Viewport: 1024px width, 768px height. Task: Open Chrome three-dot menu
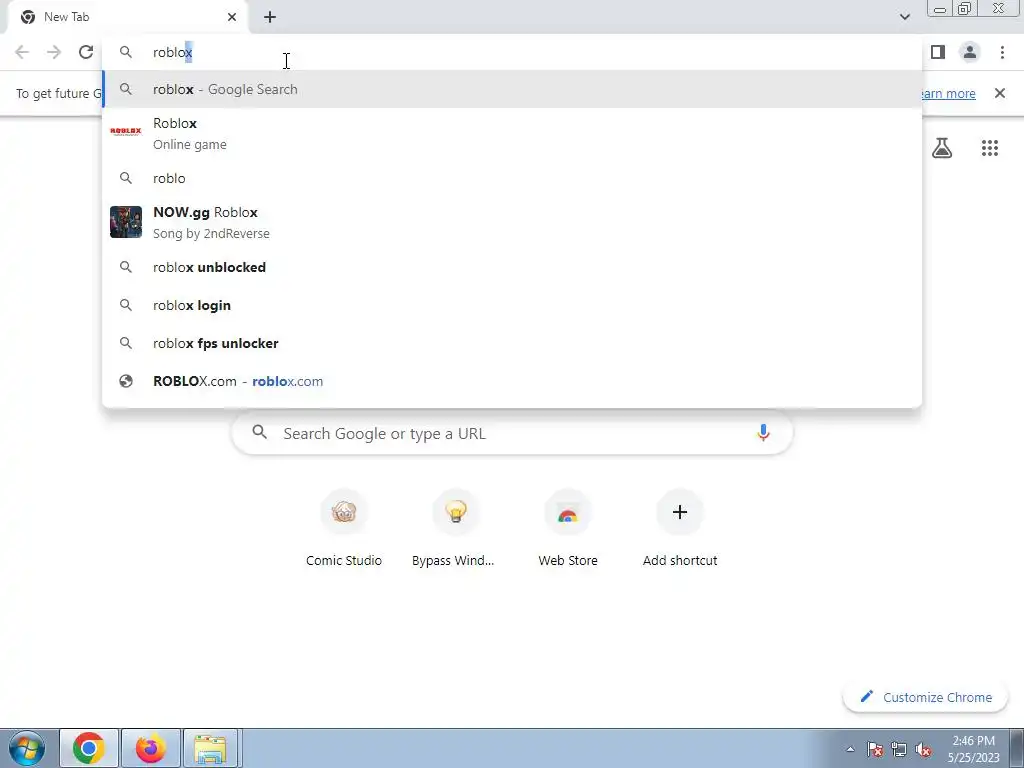coord(1002,52)
